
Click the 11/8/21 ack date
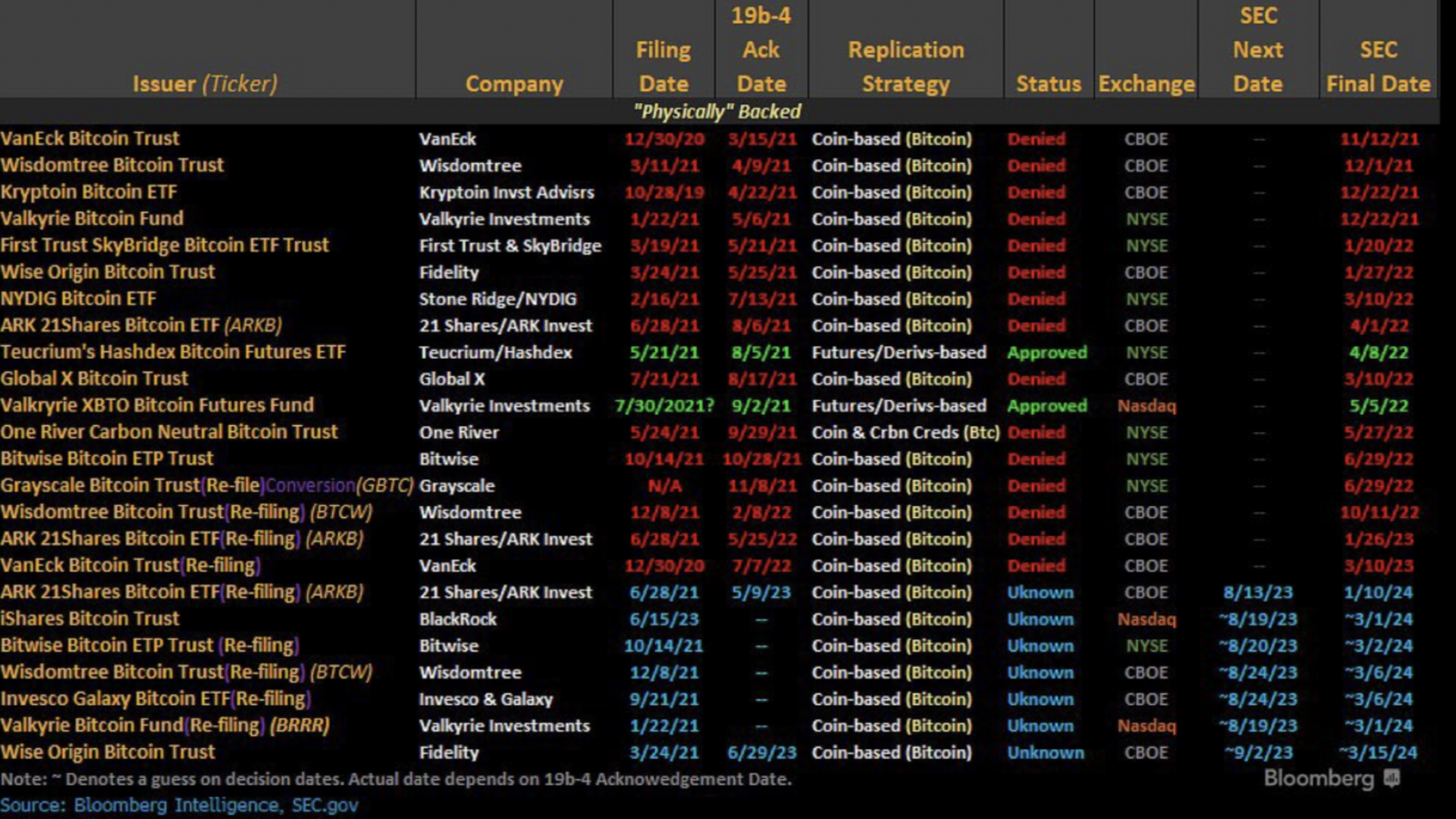pyautogui.click(x=762, y=485)
